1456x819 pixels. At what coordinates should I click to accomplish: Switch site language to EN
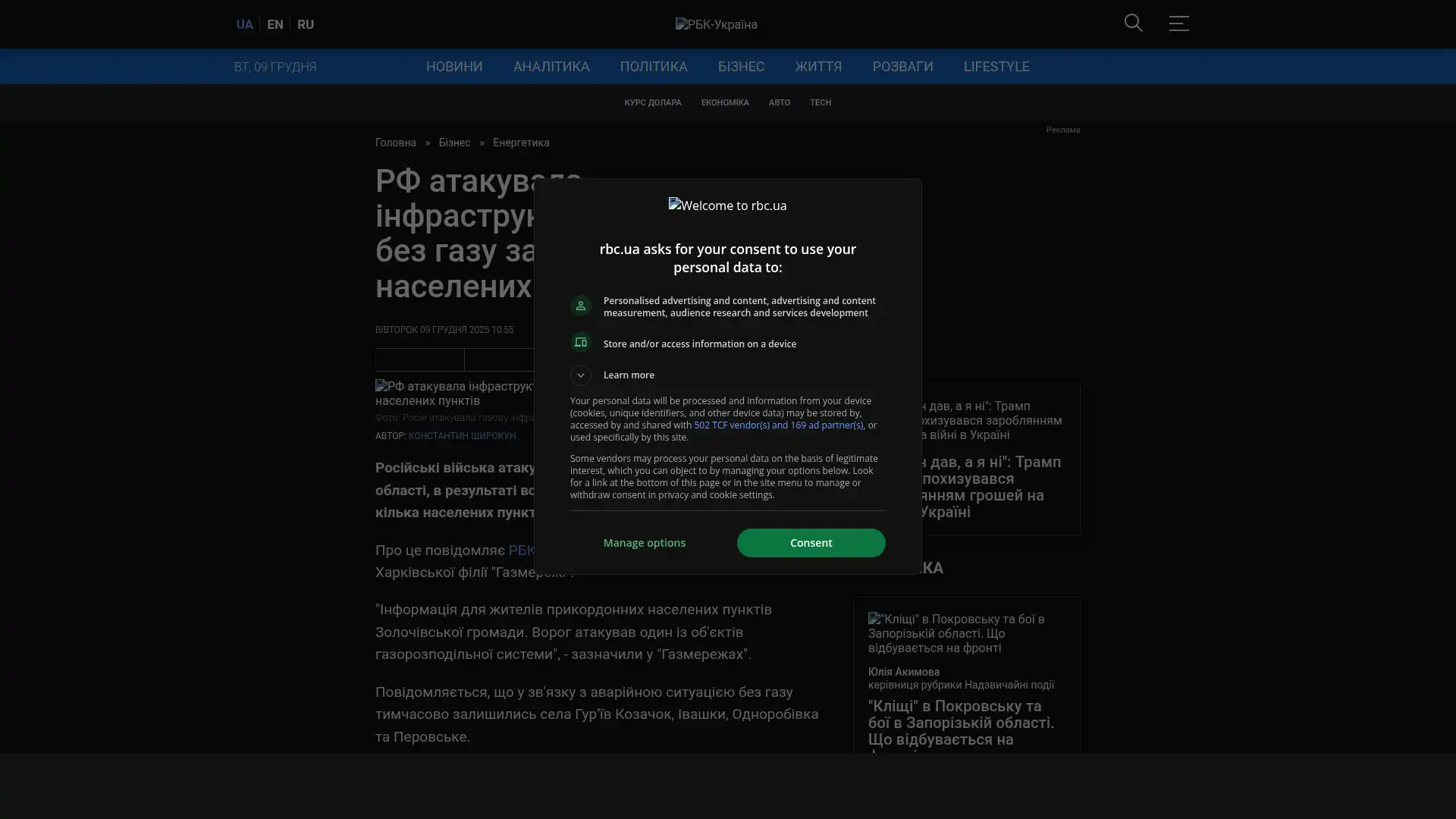[x=275, y=24]
